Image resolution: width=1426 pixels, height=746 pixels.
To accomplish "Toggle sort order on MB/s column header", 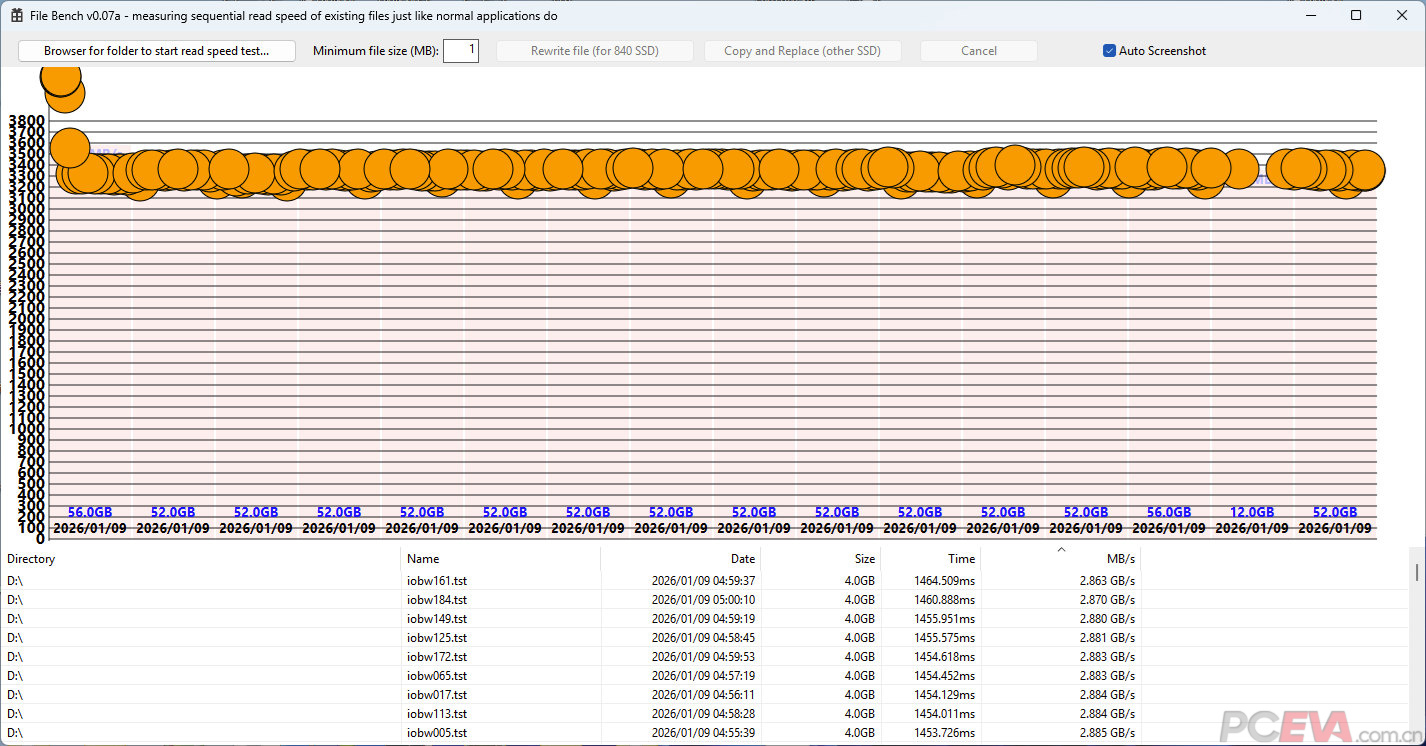I will point(1060,559).
